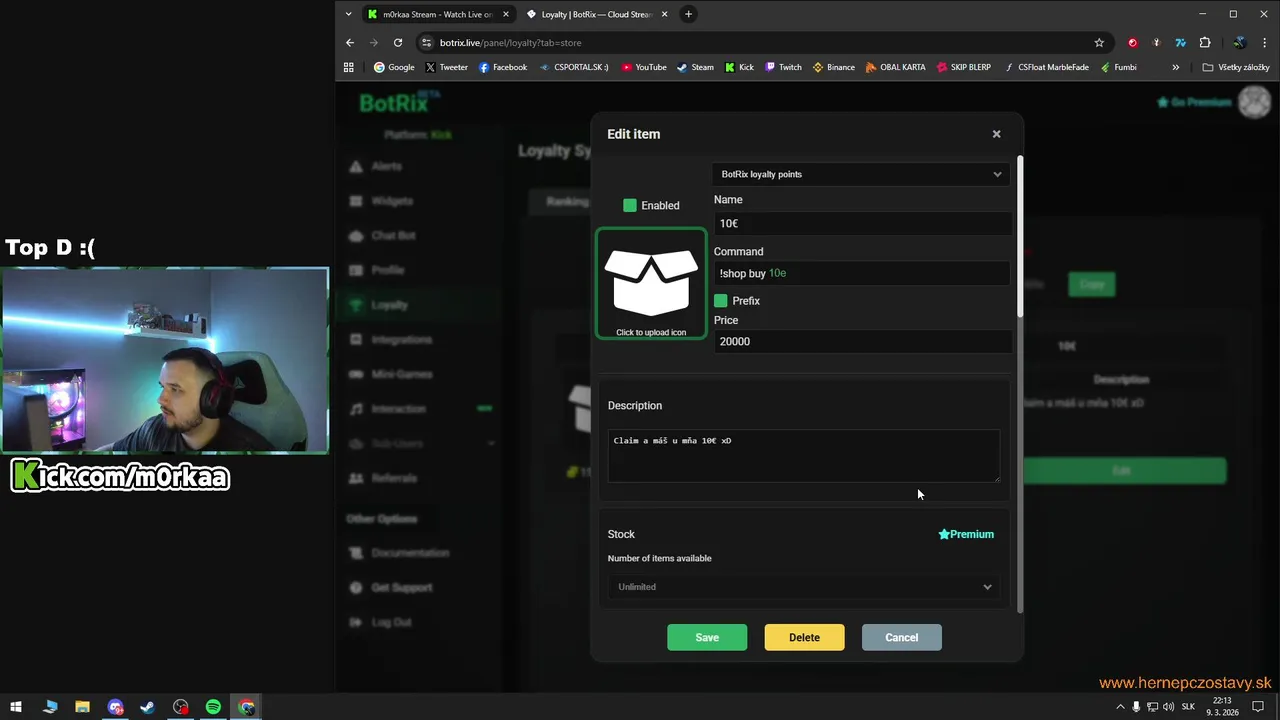Click the Price field showing 20000
1280x720 pixels.
(862, 342)
